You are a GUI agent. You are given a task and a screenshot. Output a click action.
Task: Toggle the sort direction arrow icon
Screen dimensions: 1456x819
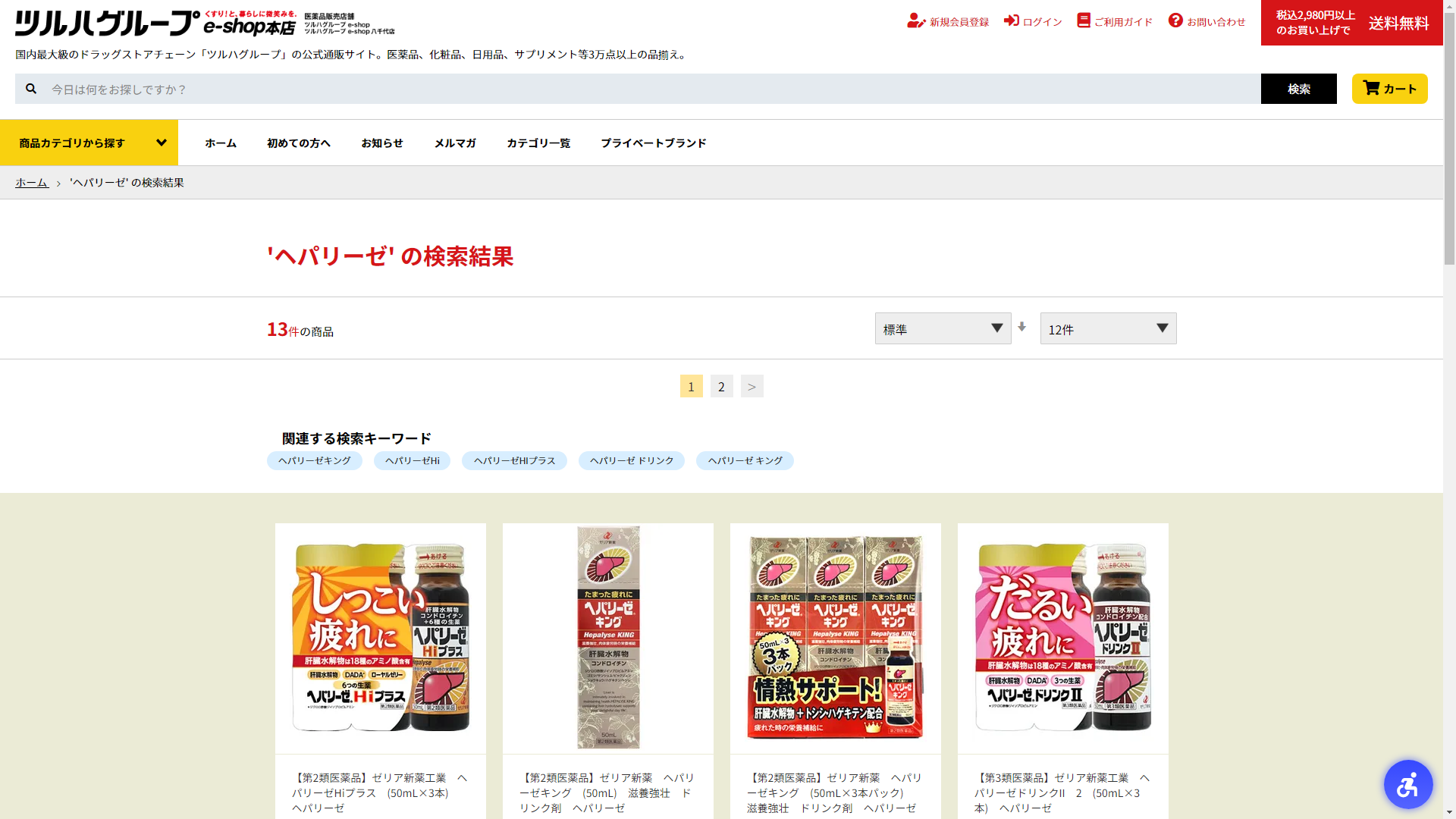point(1021,327)
